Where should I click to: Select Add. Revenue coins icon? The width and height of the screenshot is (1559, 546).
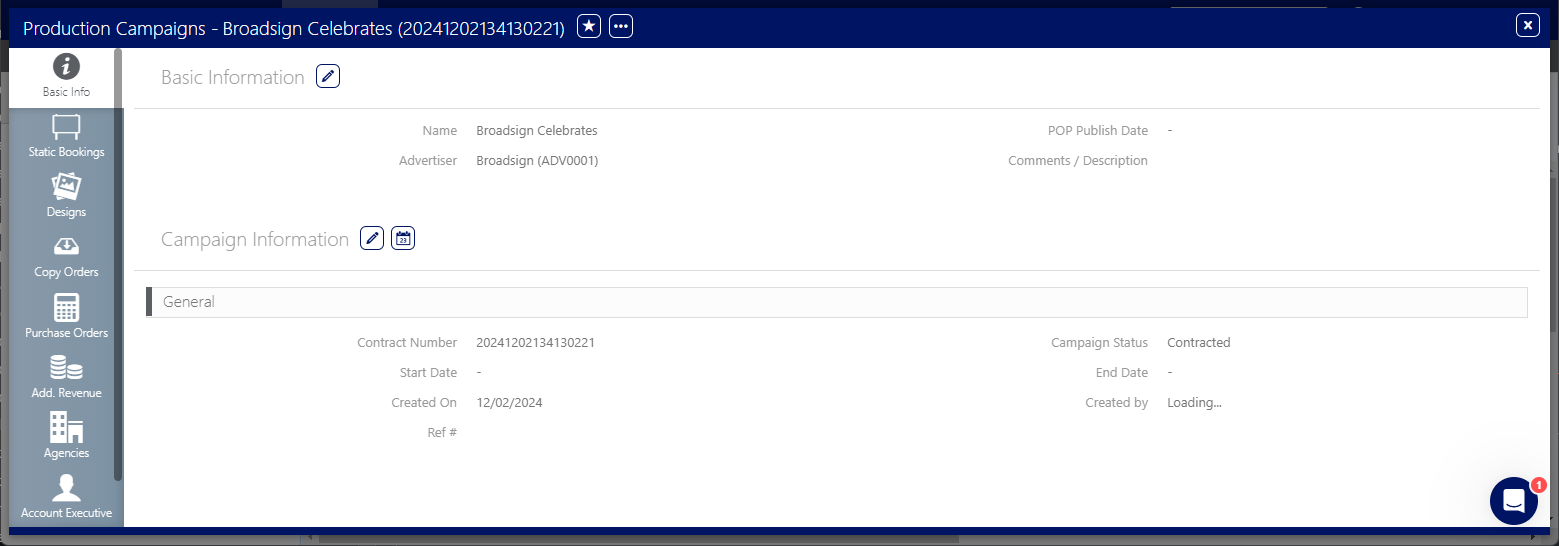pyautogui.click(x=66, y=368)
